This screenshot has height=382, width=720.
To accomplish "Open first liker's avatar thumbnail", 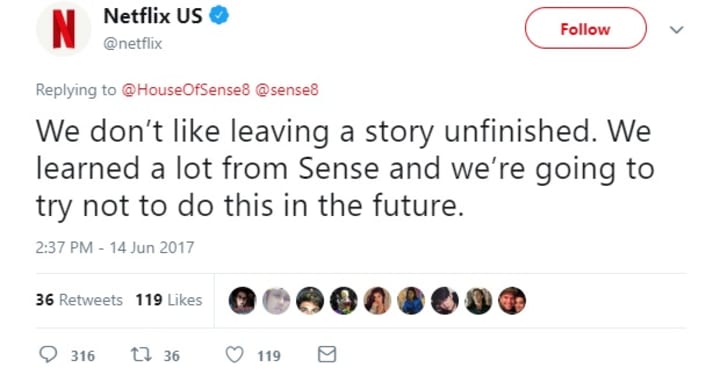I will coord(242,301).
